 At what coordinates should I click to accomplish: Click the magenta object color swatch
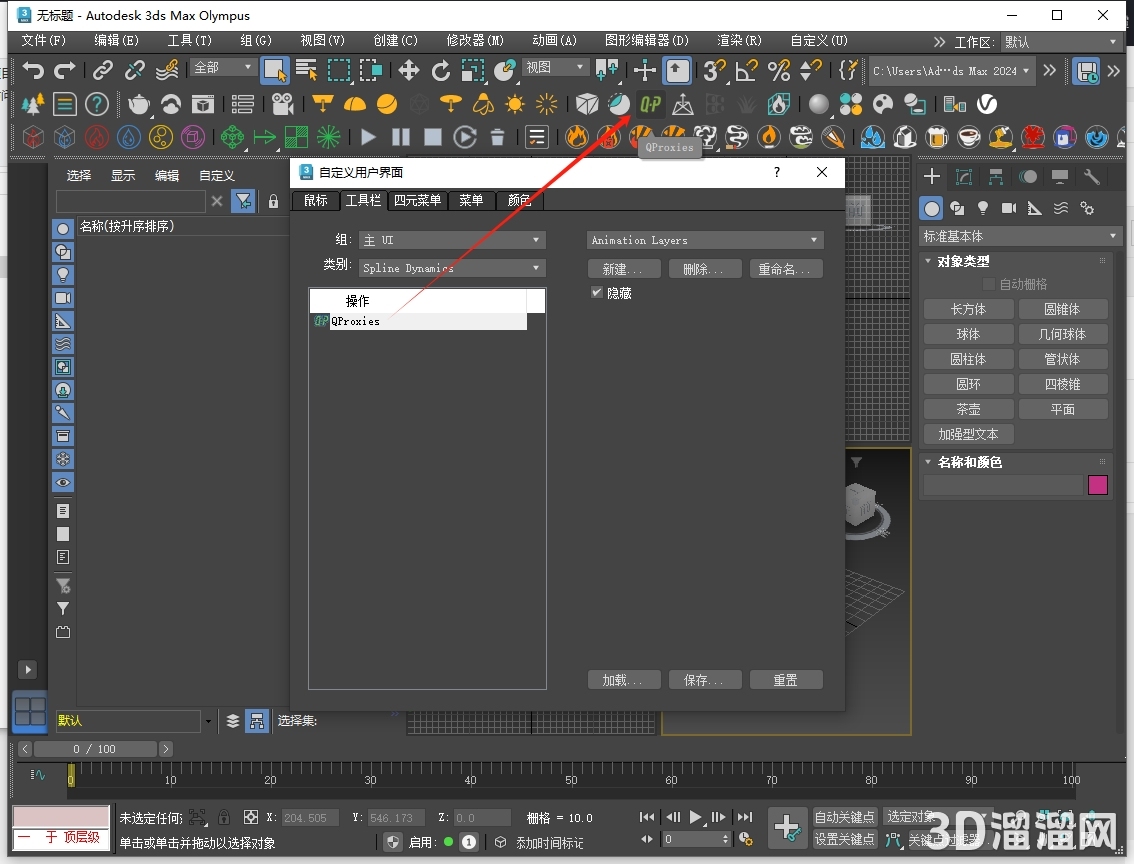pos(1098,485)
